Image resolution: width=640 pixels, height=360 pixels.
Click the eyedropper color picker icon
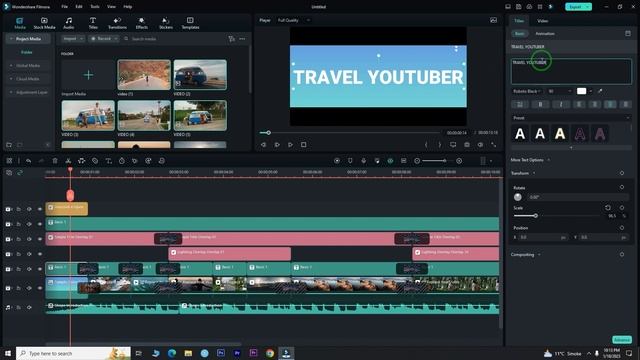click(600, 91)
